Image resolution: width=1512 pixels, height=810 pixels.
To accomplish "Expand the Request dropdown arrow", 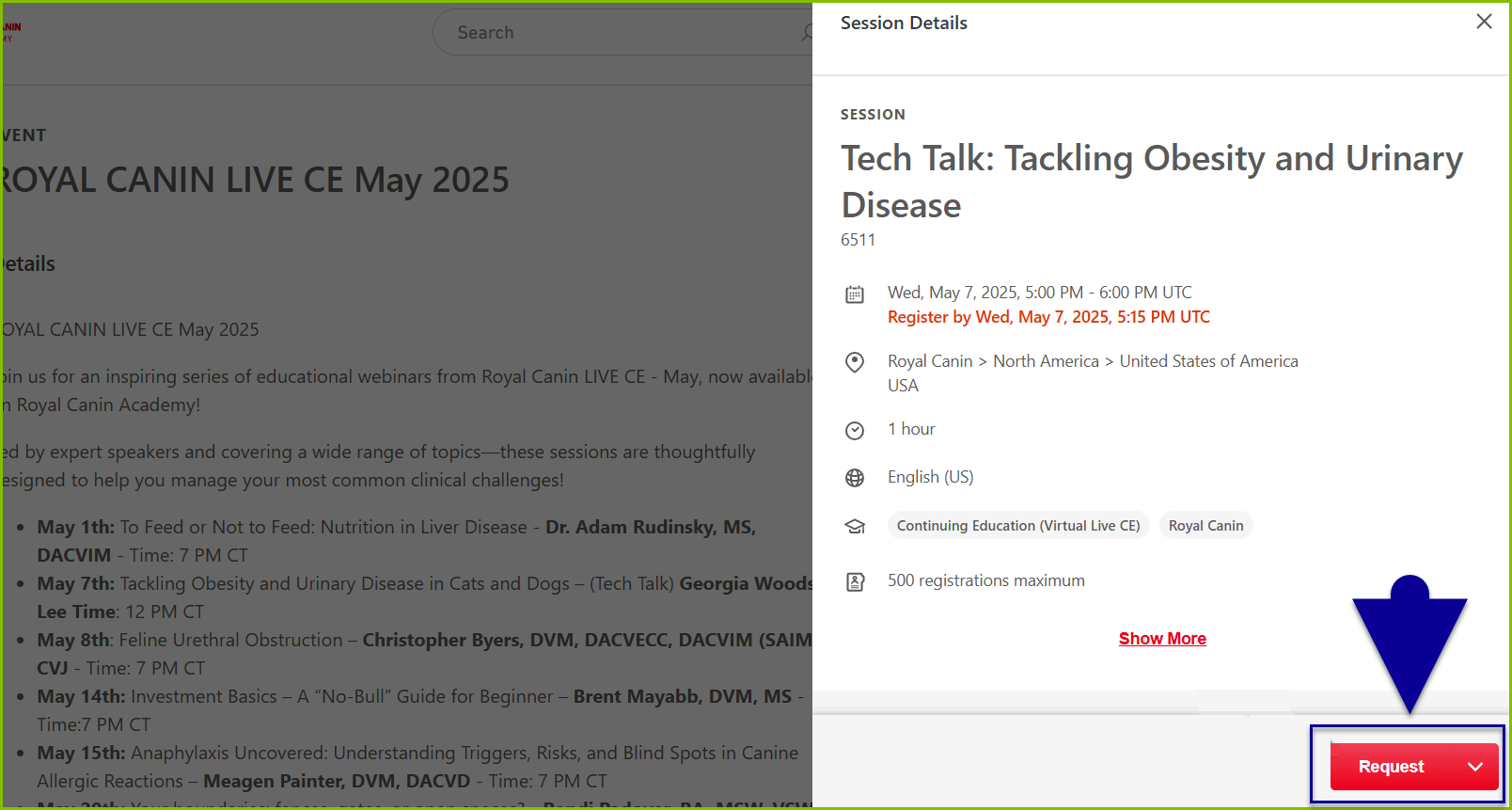I will (1476, 767).
